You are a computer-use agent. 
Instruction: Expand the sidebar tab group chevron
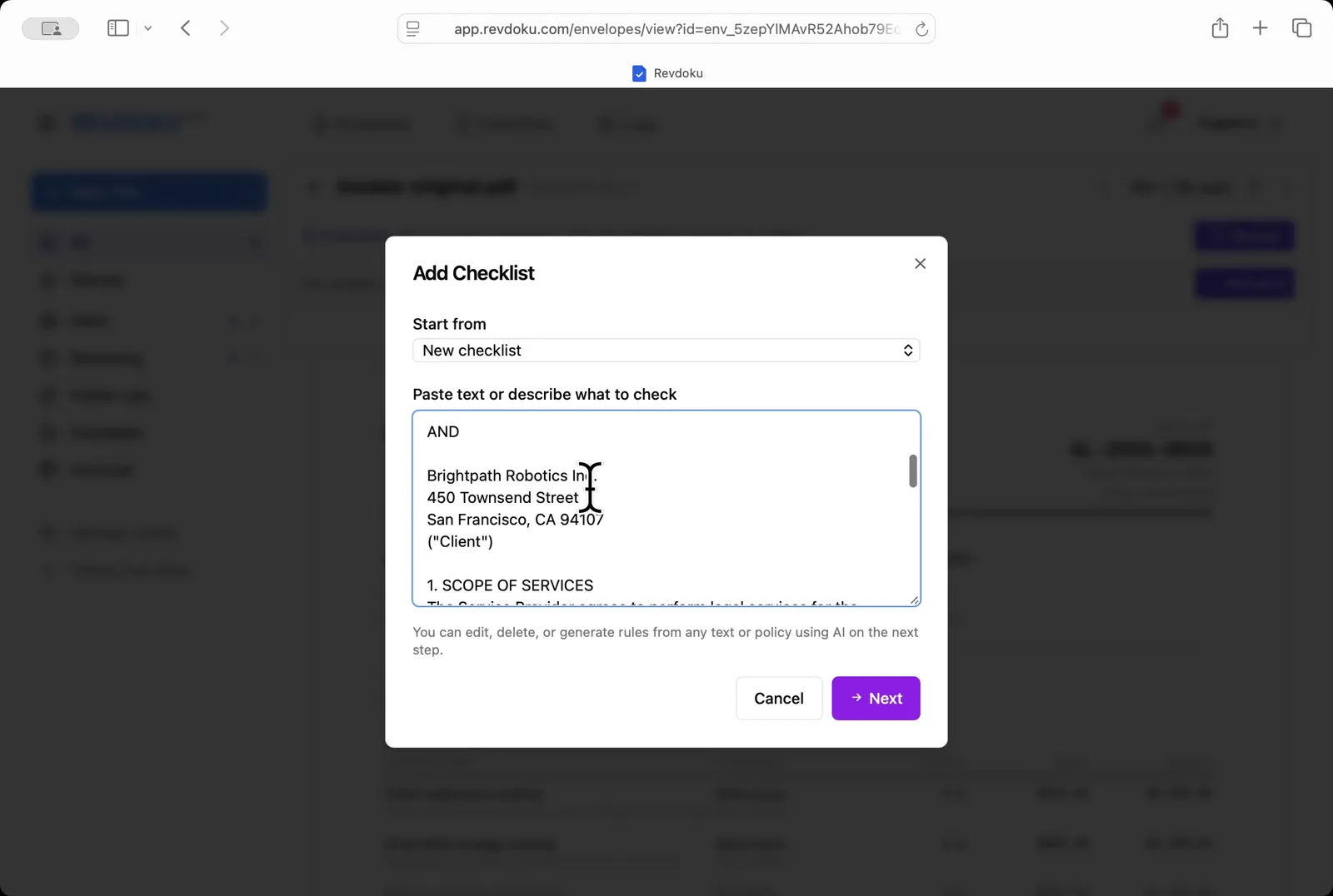tap(148, 27)
